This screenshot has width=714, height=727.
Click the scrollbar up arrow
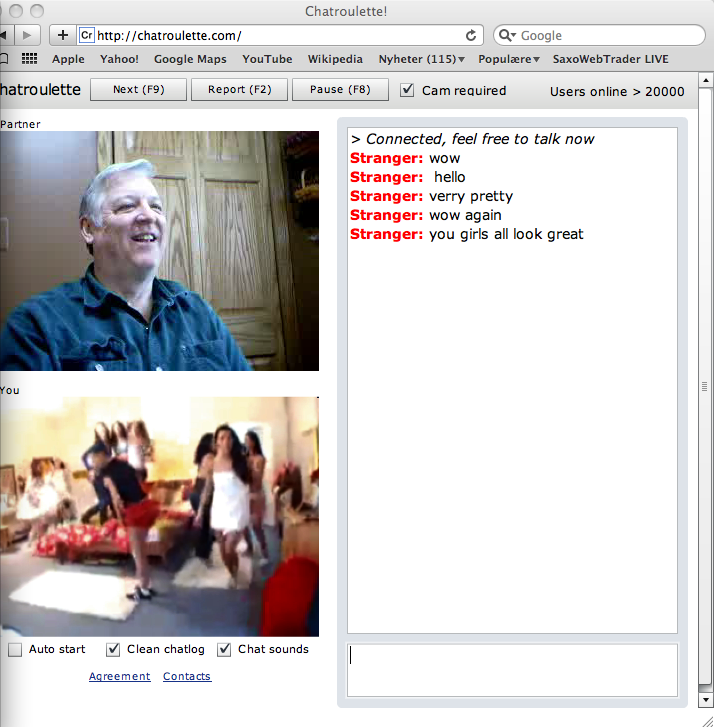click(706, 81)
